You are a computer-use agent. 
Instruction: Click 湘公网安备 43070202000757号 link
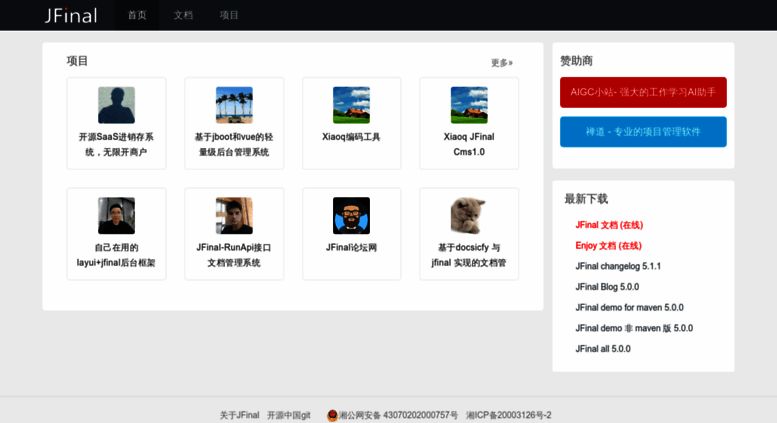398,415
